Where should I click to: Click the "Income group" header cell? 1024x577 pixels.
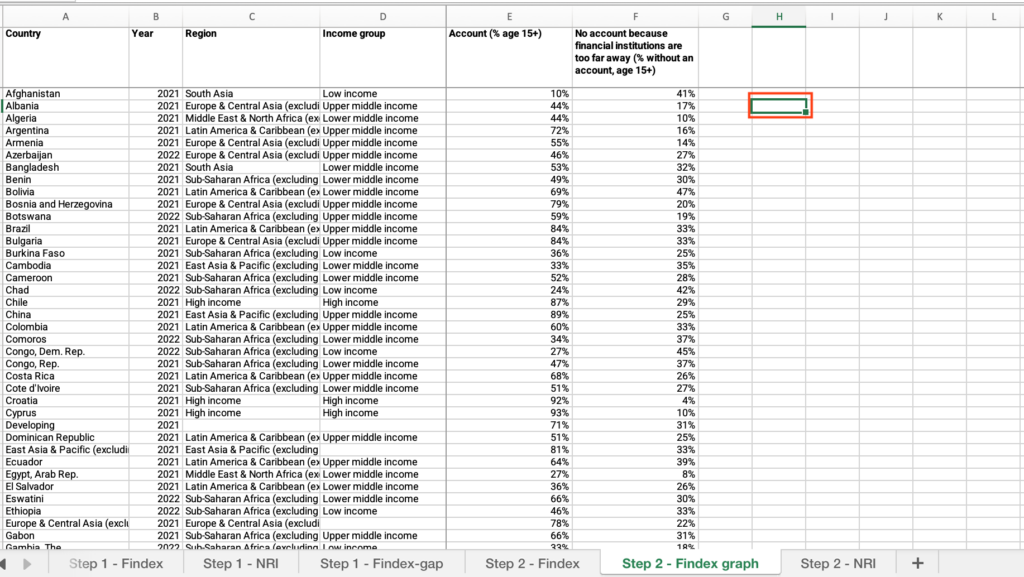click(x=383, y=57)
